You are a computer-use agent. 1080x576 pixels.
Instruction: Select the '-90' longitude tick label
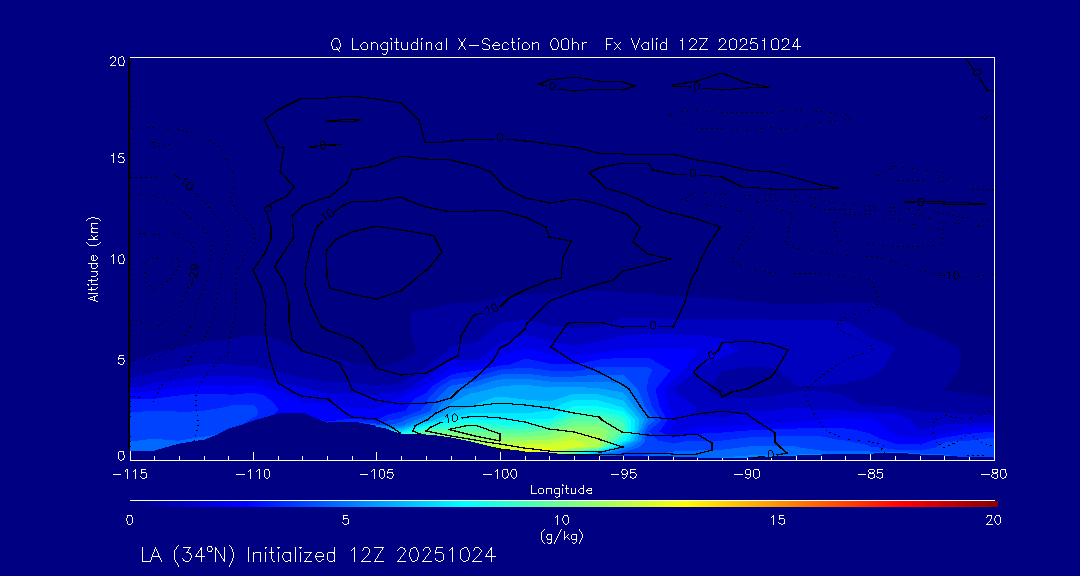click(x=747, y=474)
